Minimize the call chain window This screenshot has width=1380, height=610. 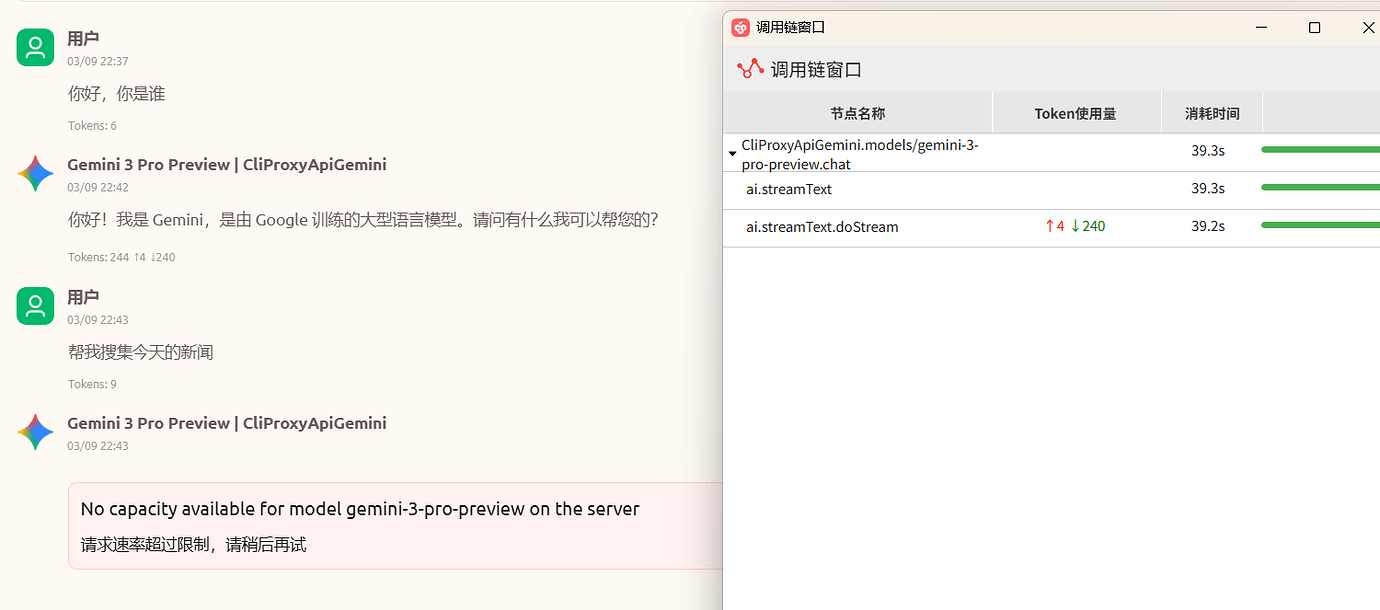[x=1264, y=28]
